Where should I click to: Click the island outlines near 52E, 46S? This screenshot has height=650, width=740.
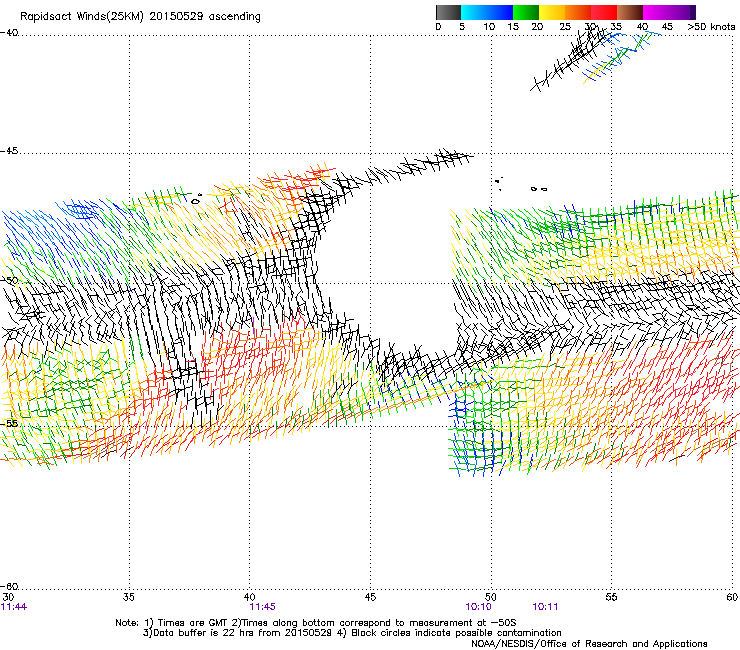tap(539, 189)
